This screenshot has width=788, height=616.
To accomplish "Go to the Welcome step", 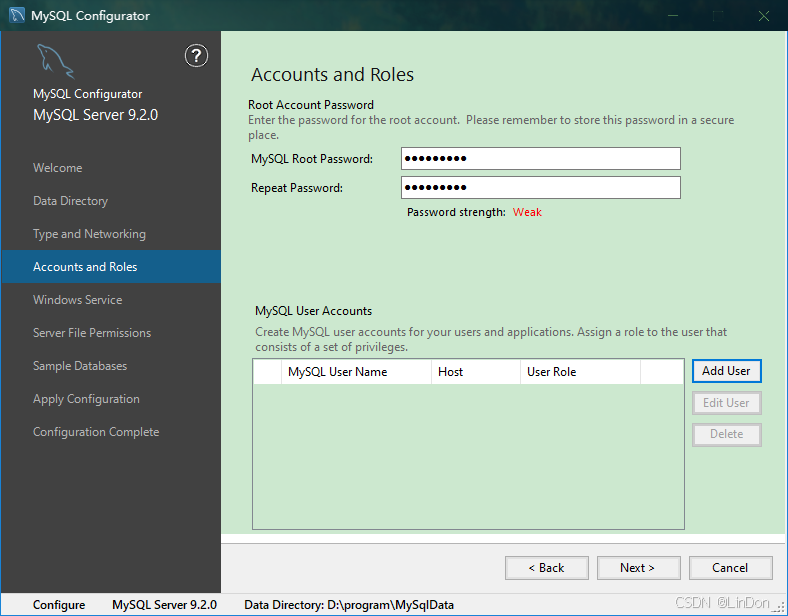I will pos(57,168).
